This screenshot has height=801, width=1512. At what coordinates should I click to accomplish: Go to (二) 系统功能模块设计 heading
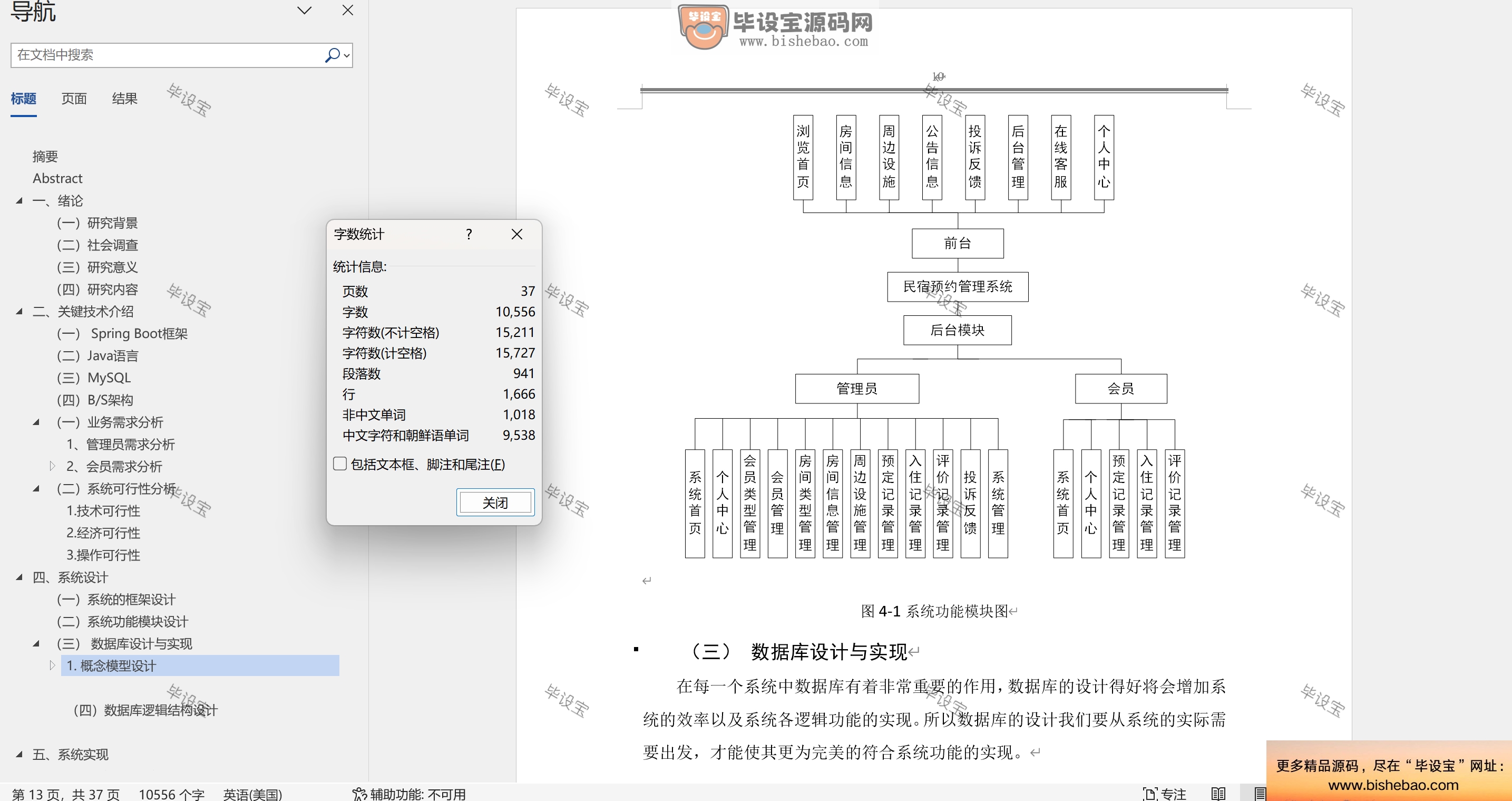(123, 622)
